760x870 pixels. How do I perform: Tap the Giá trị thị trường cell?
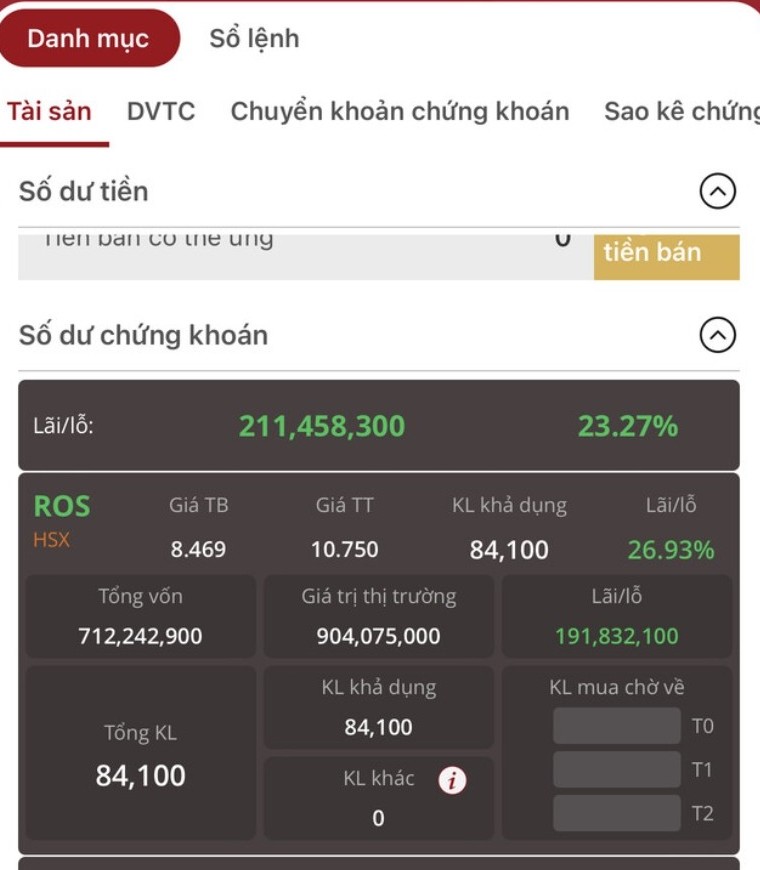pyautogui.click(x=378, y=616)
